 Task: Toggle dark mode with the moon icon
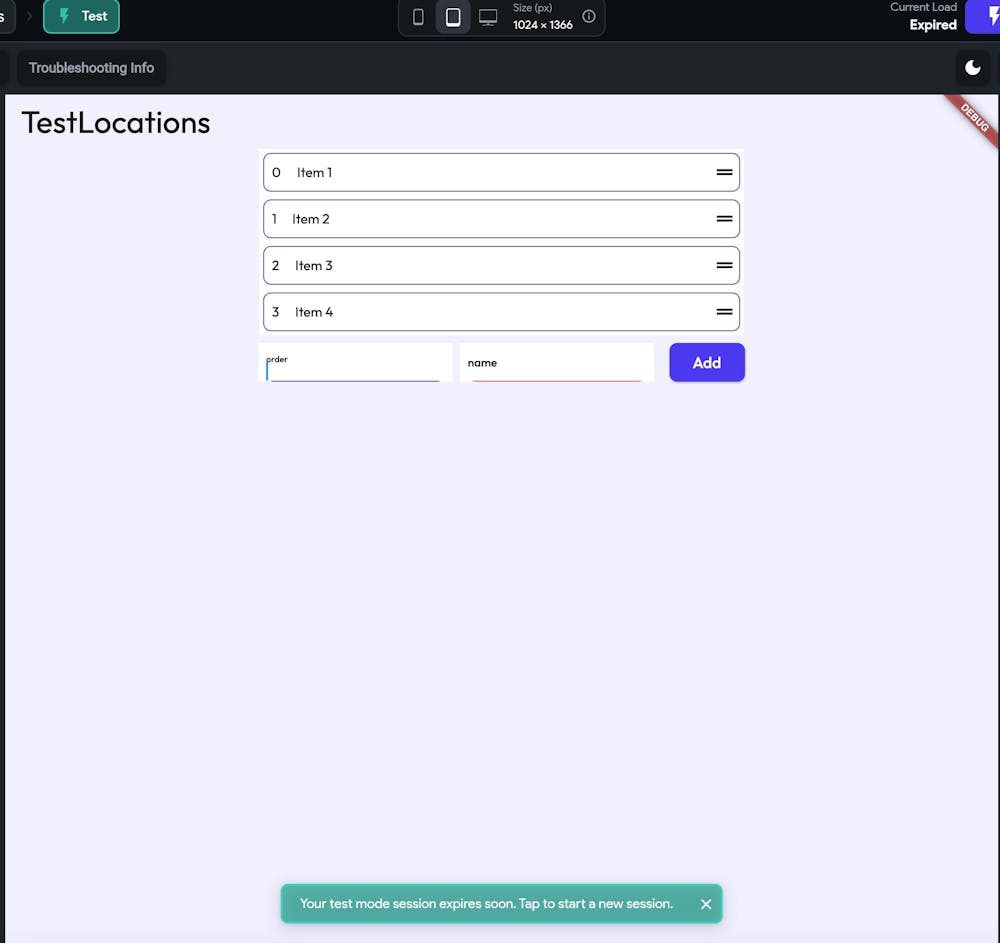point(972,67)
